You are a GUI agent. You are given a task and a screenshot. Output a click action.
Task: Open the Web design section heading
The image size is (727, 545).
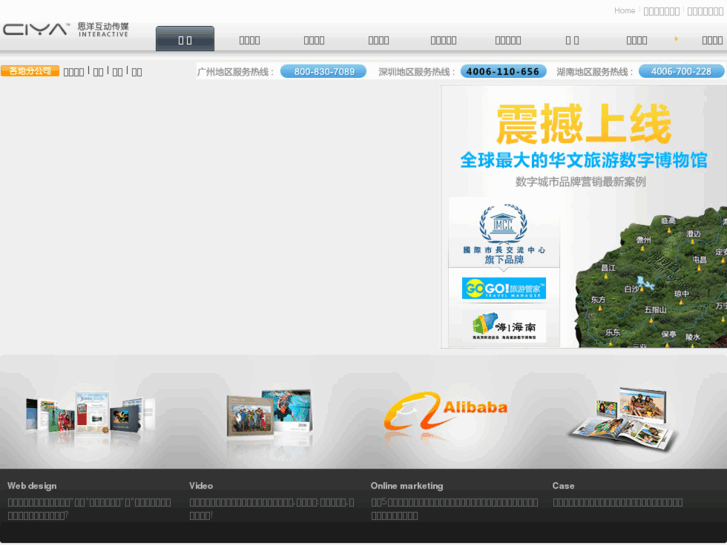(x=32, y=486)
